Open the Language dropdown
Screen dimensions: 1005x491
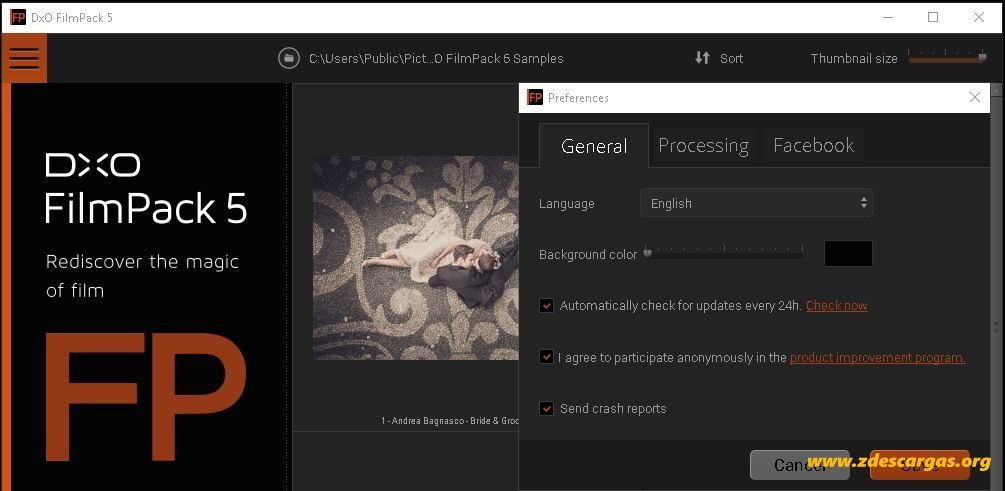tap(756, 203)
